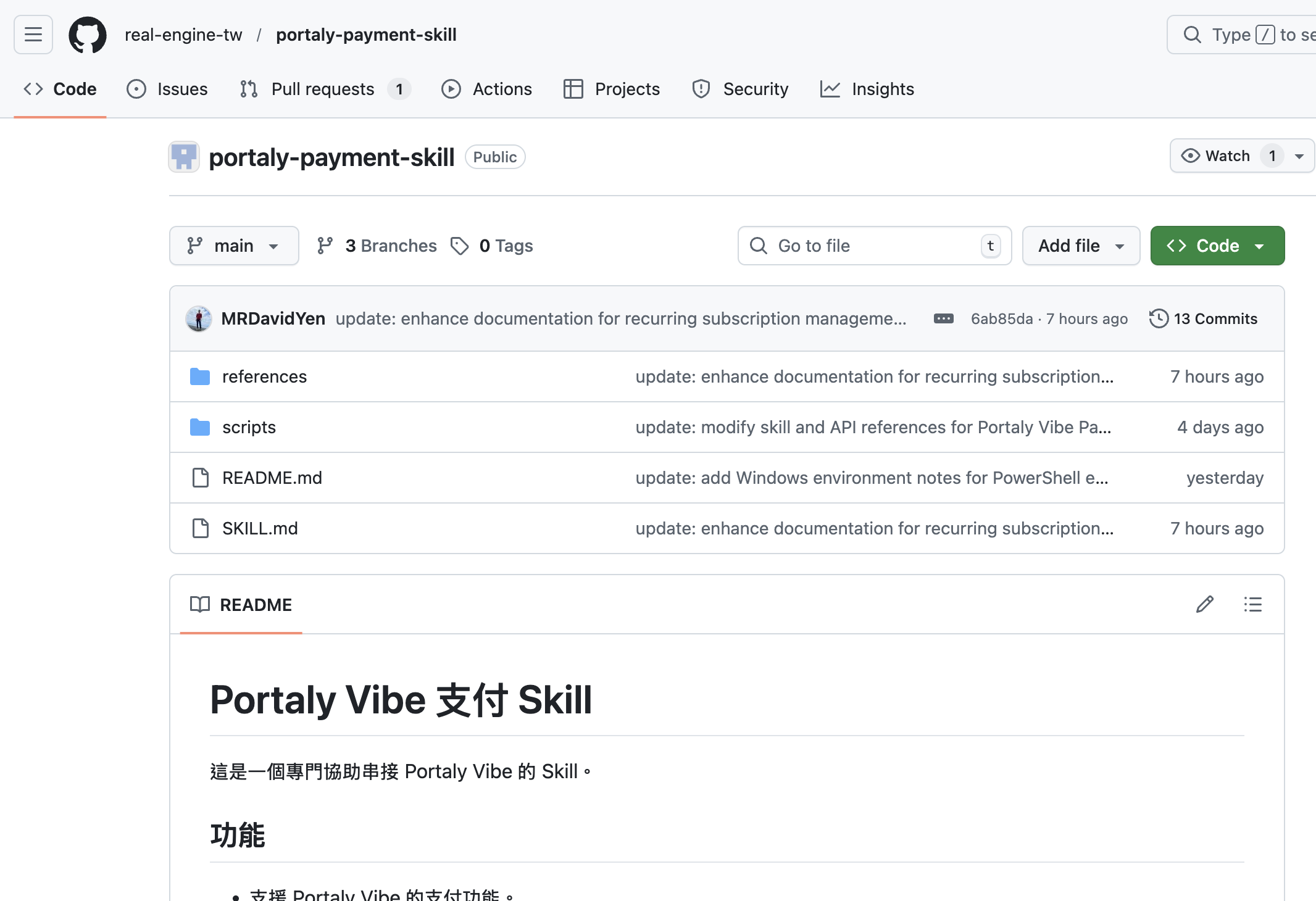Open the hamburger navigation menu
This screenshot has height=901, width=1316.
click(33, 35)
